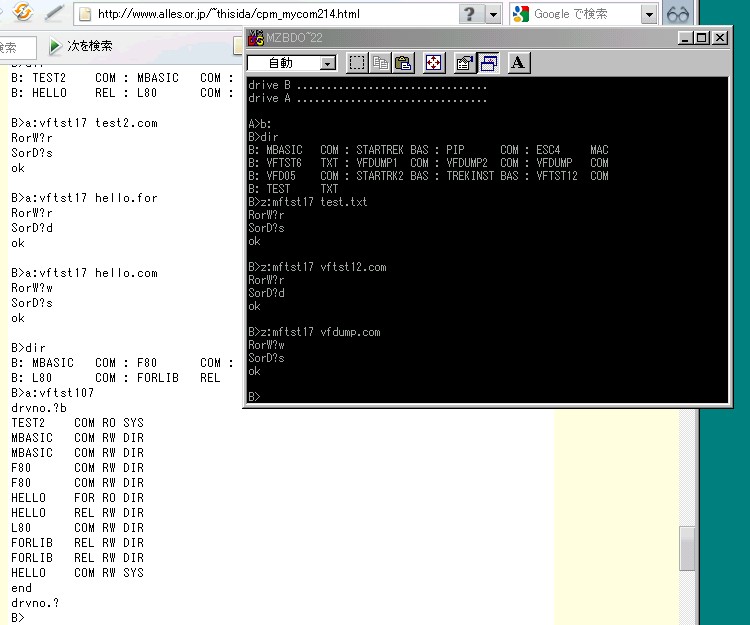Open Properties icon in MZBDO toolbar
The image size is (750, 625).
464,63
